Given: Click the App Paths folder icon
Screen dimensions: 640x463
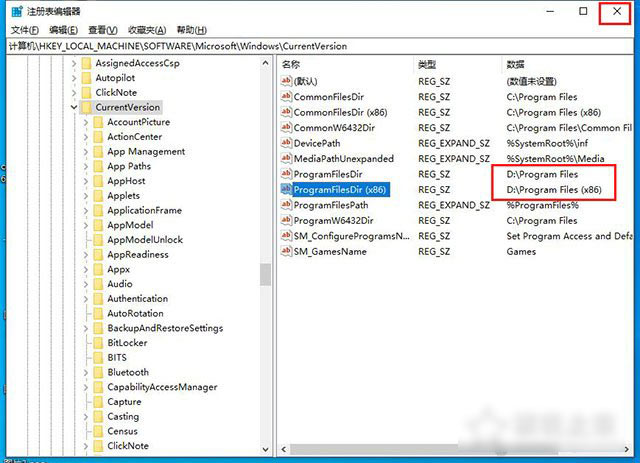Looking at the screenshot, I should (x=98, y=166).
